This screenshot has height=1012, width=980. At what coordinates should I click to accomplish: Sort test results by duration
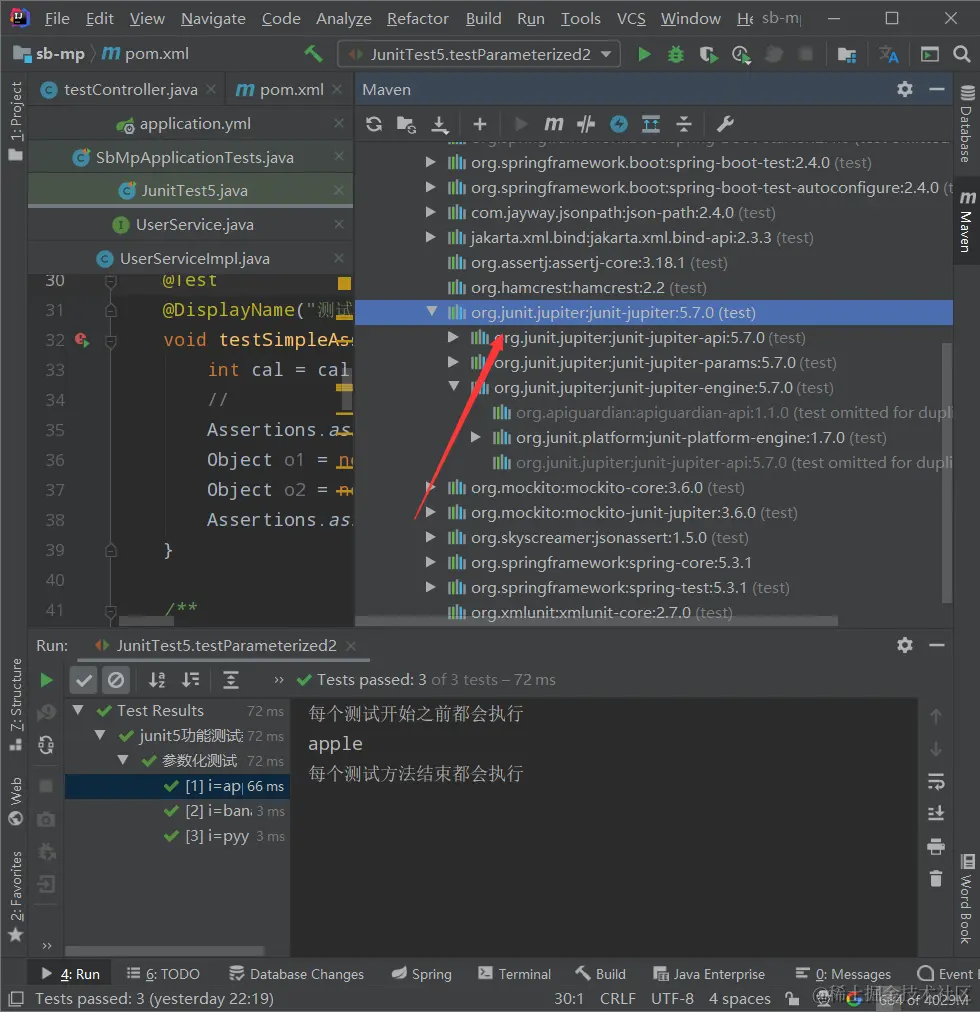click(190, 680)
